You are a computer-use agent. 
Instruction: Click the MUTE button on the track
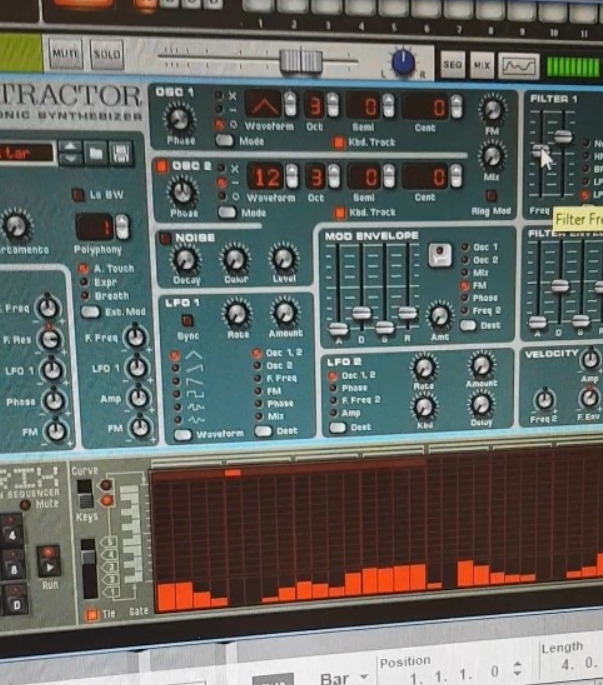pos(65,54)
